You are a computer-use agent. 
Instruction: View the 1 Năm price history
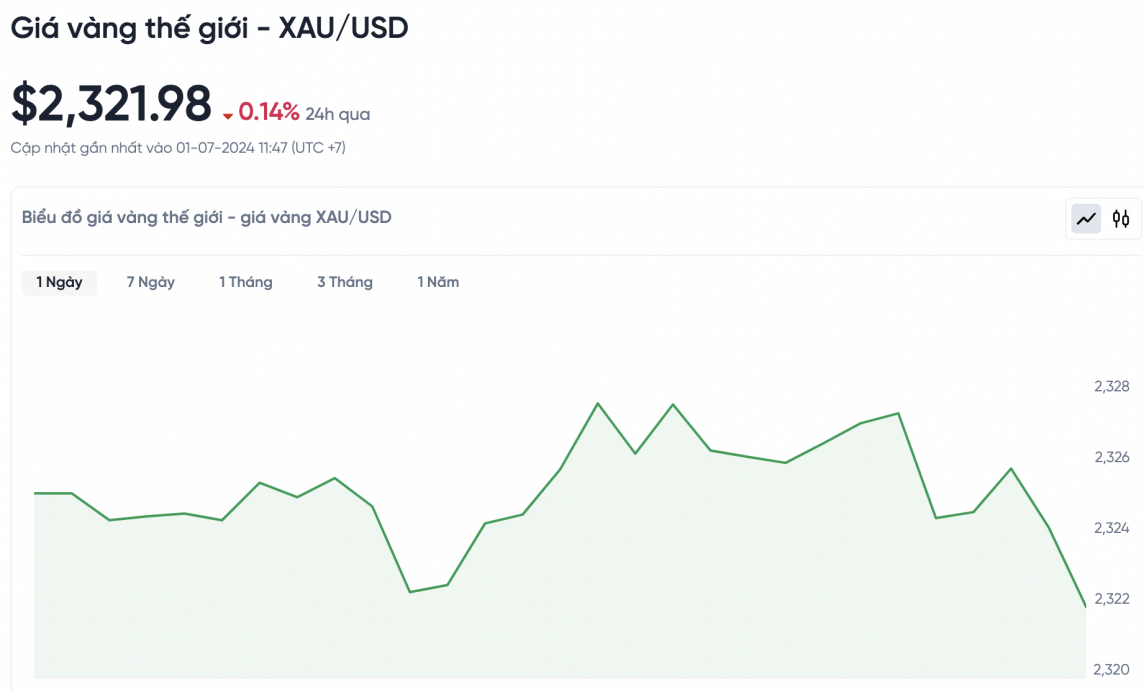click(438, 282)
